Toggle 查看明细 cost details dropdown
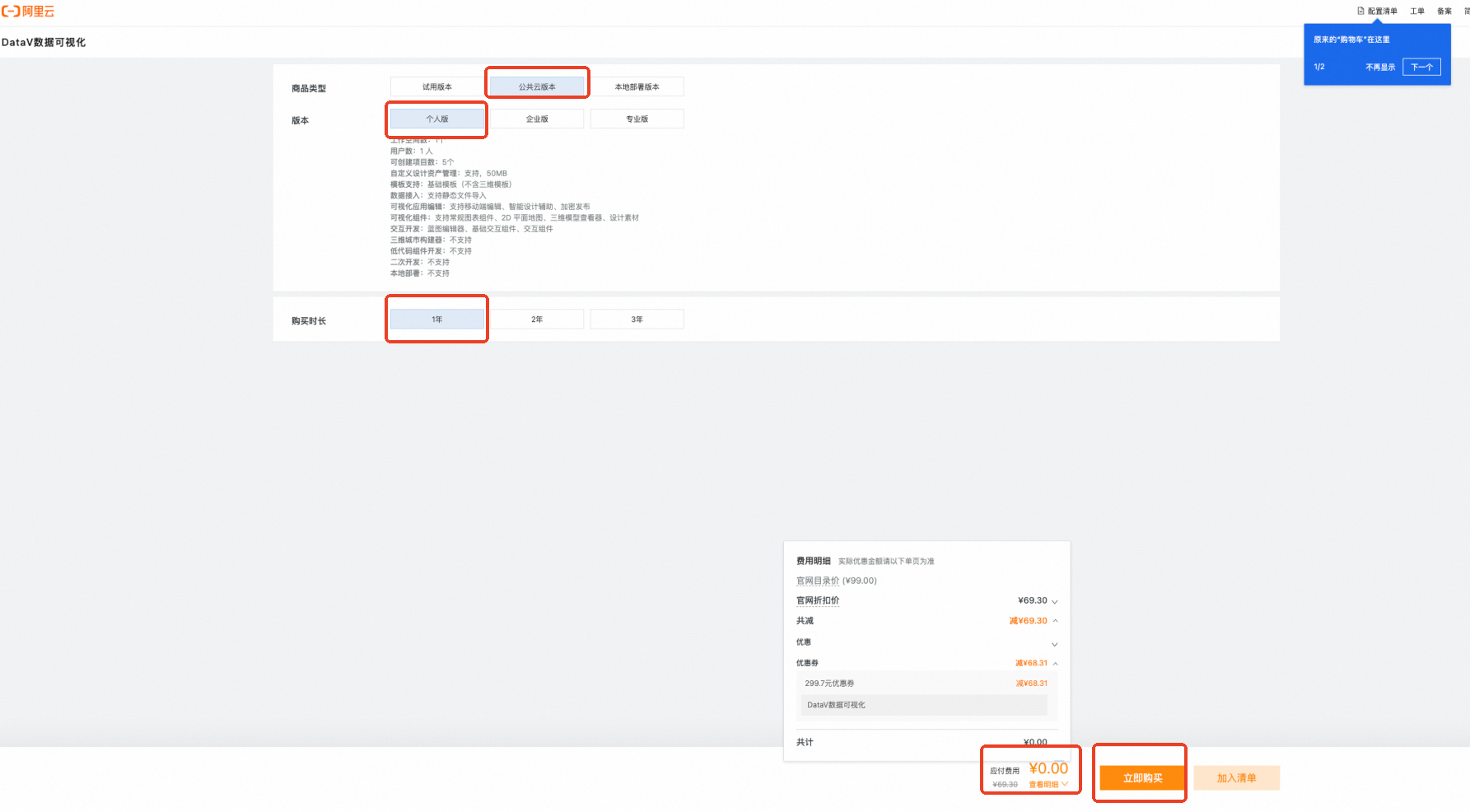The height and width of the screenshot is (812, 1470). pyautogui.click(x=1048, y=784)
